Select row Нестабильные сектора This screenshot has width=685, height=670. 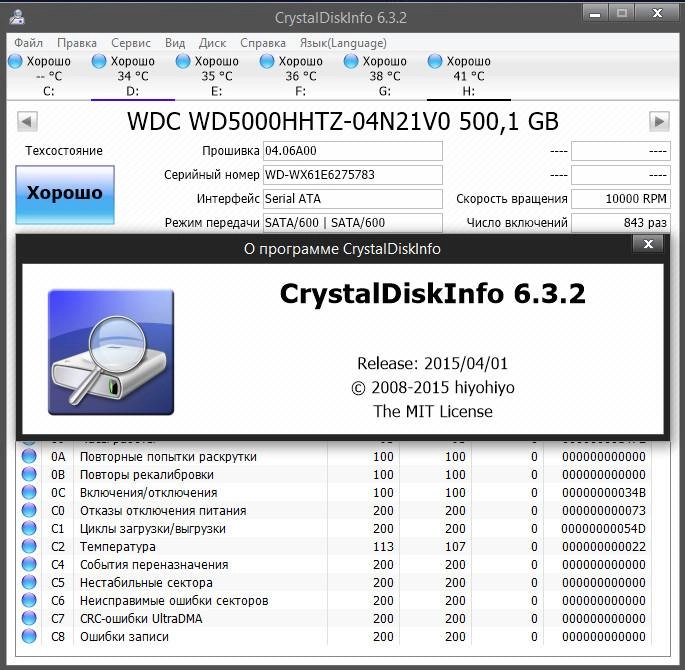tap(334, 582)
